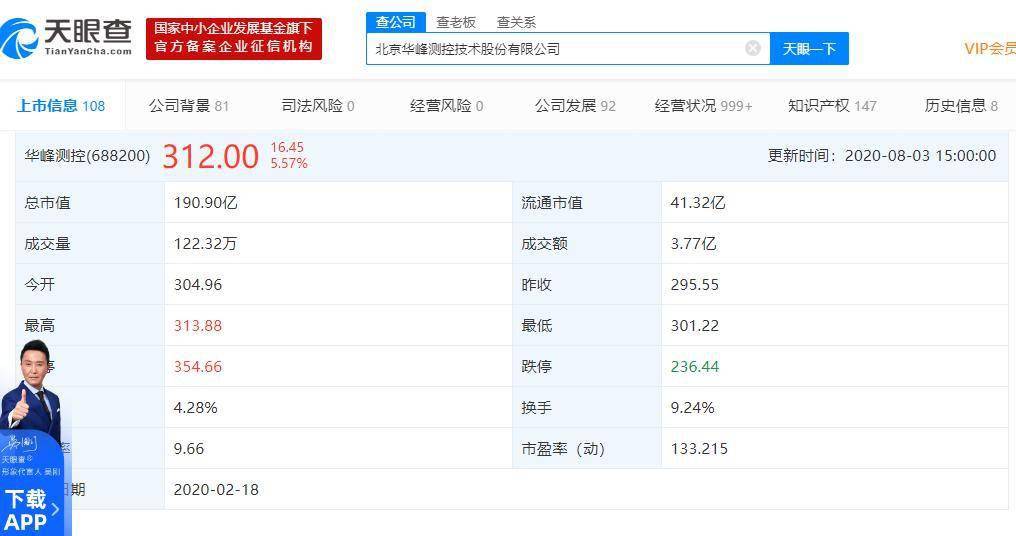Click the limit-down price 236.44
The height and width of the screenshot is (536, 1016).
[x=695, y=366]
